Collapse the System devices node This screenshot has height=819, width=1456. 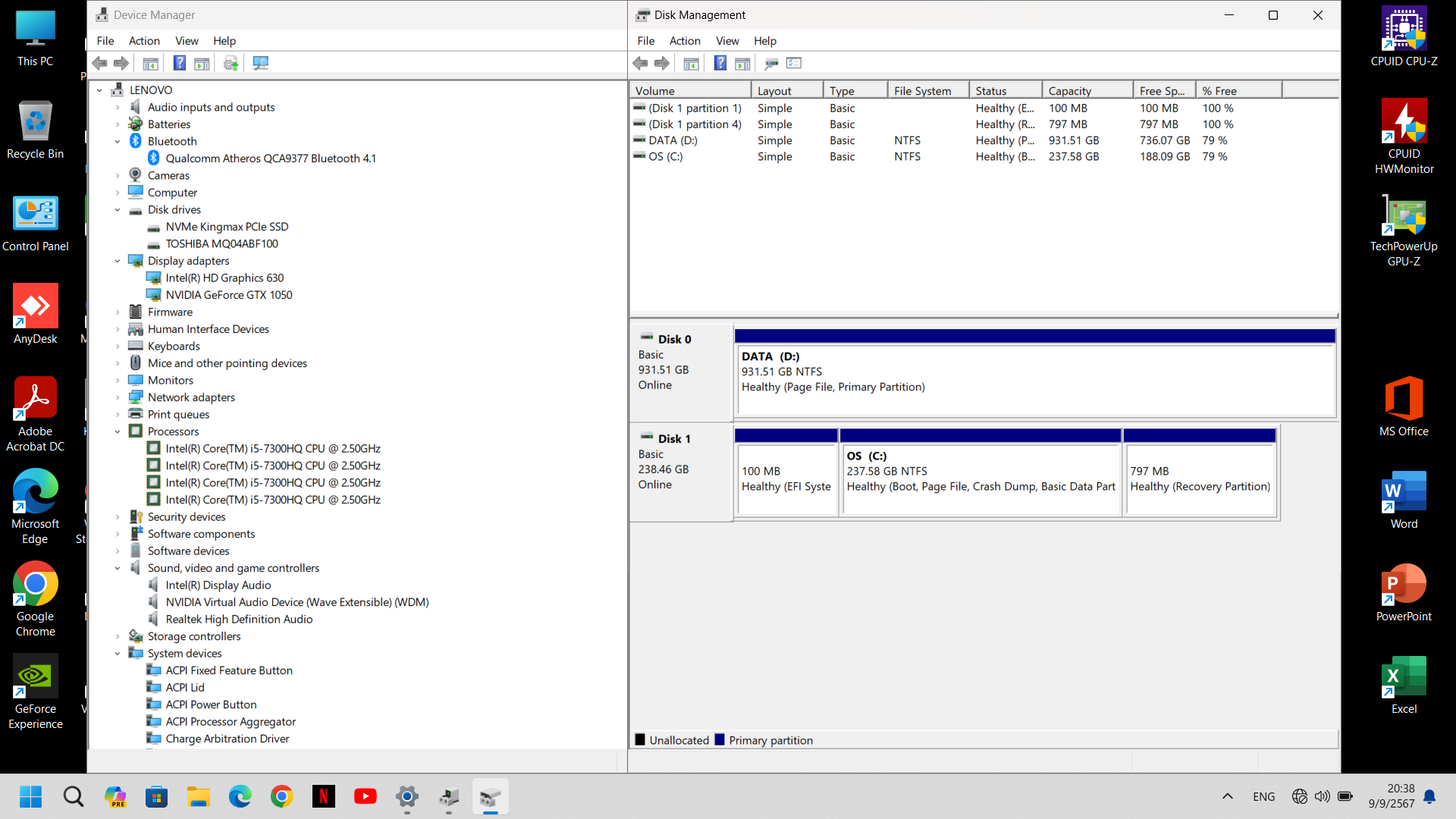point(118,654)
